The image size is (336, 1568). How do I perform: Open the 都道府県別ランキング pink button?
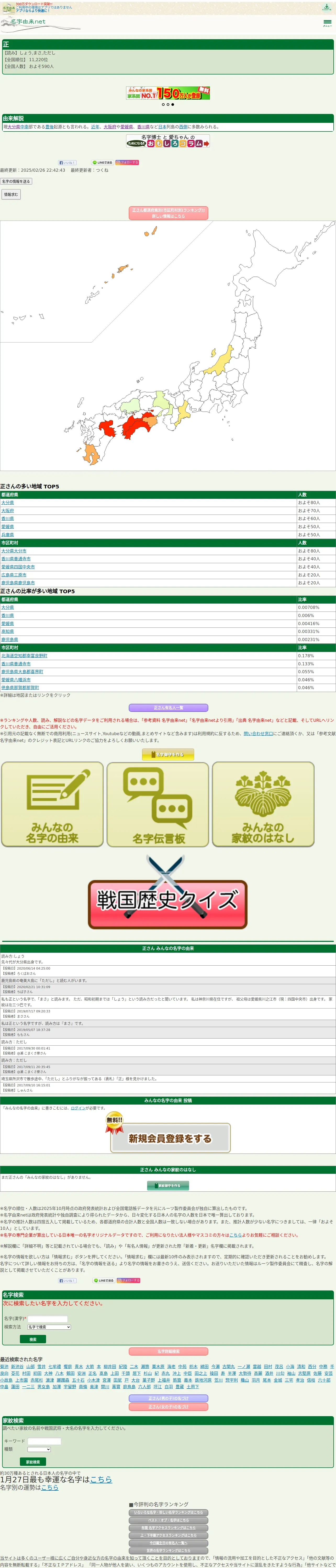(168, 213)
